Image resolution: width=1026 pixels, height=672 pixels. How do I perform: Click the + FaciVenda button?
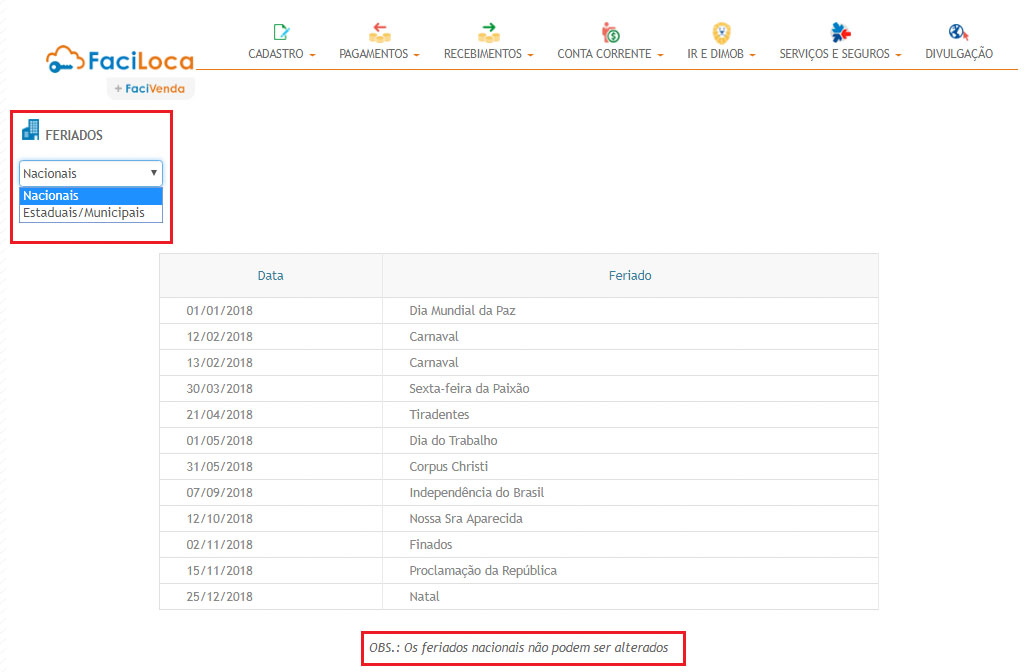click(x=151, y=89)
